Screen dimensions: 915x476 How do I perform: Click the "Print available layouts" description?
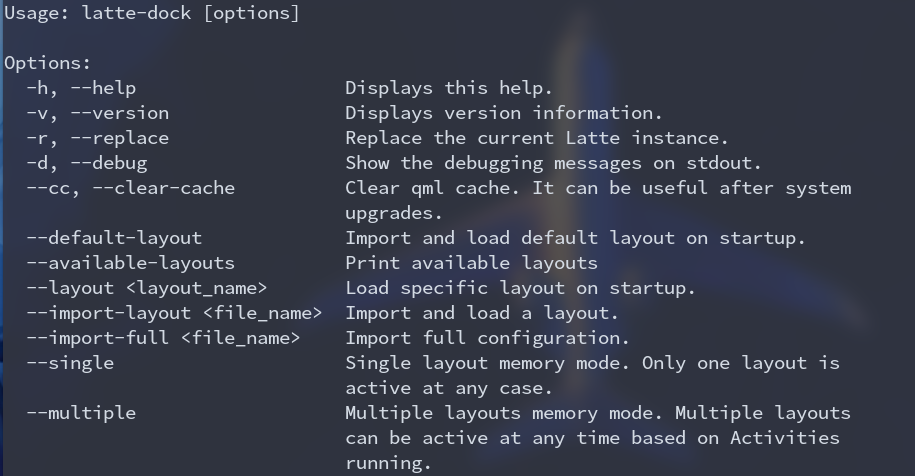471,263
